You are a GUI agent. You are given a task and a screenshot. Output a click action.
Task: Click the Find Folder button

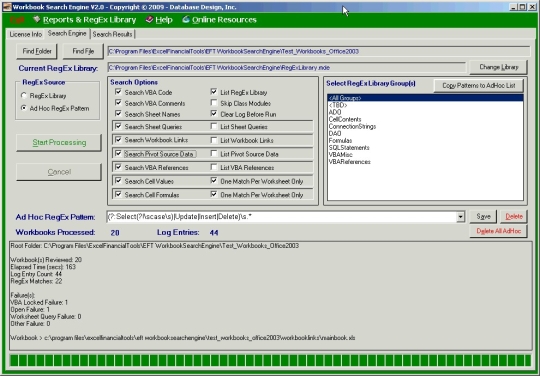(x=37, y=51)
